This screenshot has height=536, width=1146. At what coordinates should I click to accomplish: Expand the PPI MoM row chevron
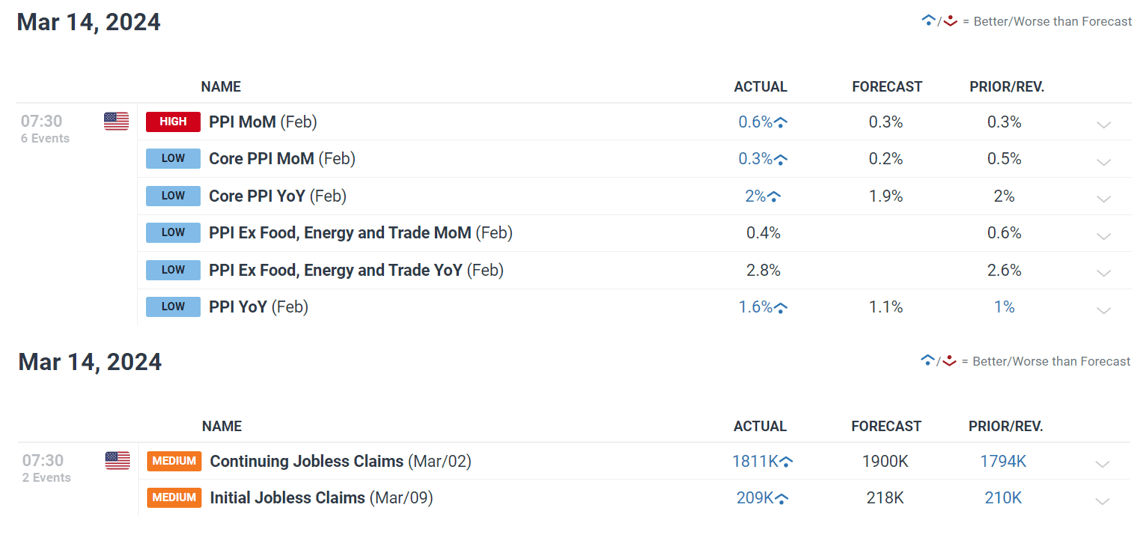(1104, 124)
